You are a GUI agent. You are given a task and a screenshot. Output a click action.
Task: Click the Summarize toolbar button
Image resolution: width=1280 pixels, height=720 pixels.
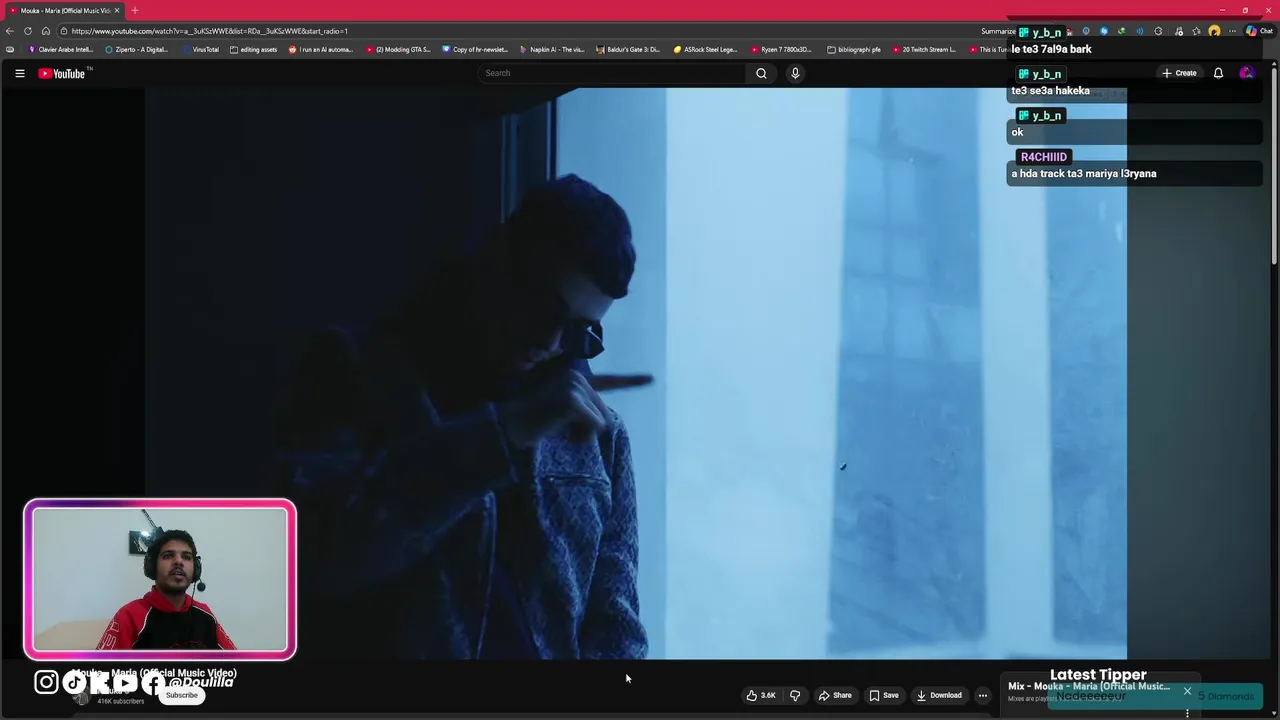(998, 31)
